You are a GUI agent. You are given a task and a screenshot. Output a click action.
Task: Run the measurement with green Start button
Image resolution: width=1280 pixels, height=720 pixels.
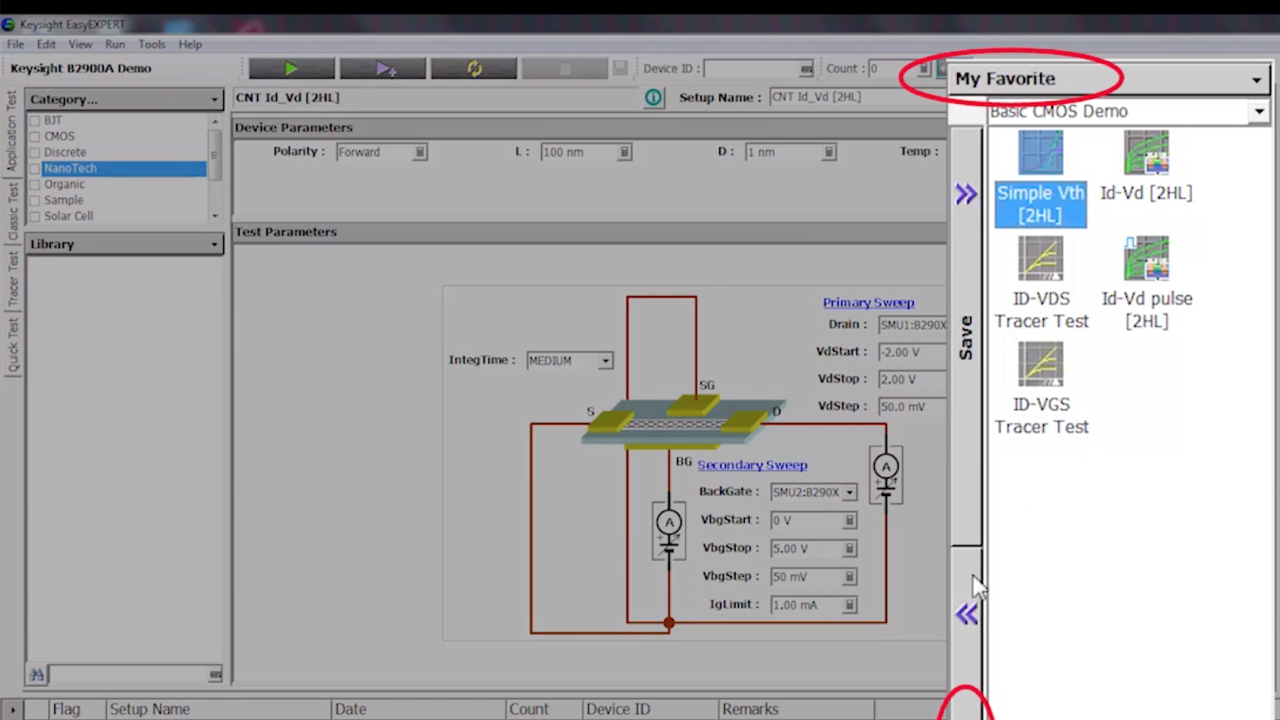point(291,68)
